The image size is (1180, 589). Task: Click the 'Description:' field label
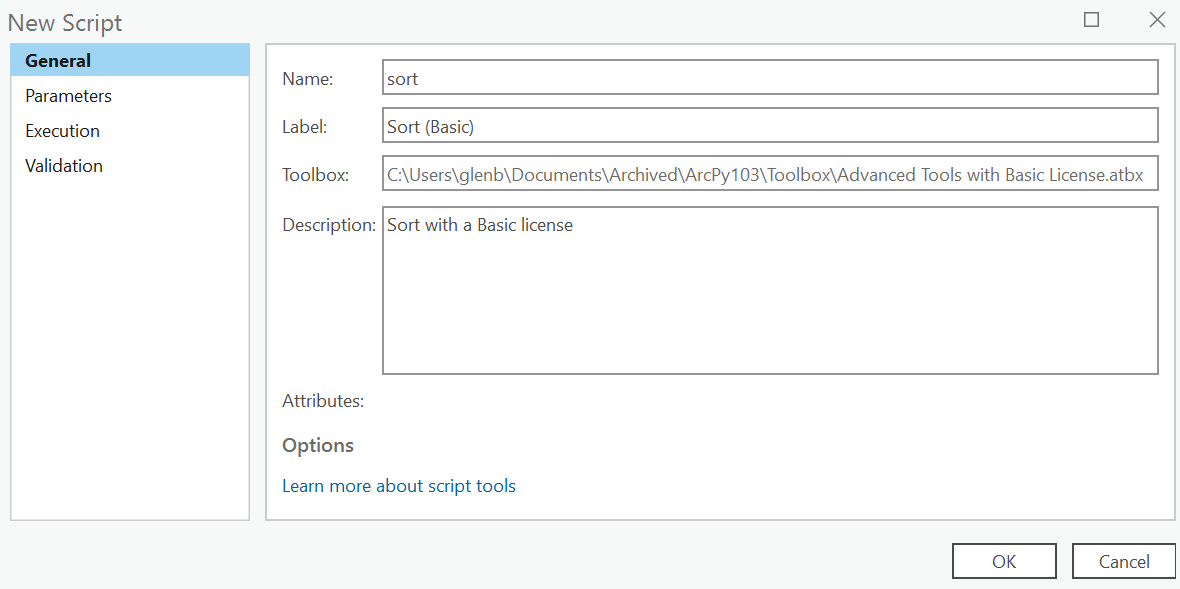pos(329,224)
